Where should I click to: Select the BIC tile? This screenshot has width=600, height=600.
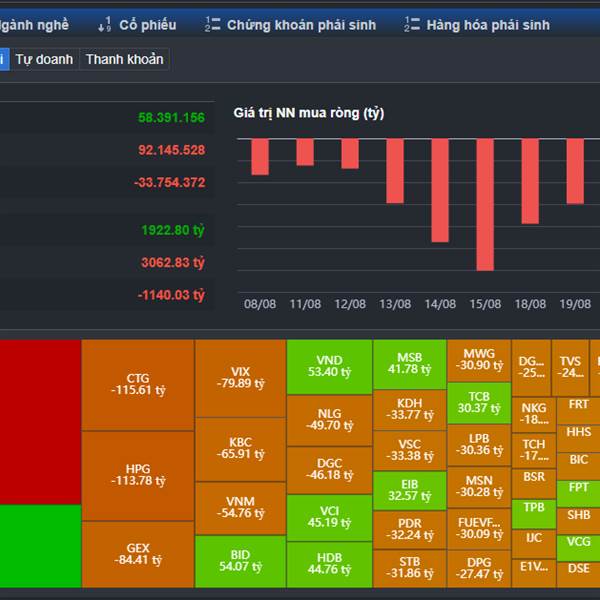click(x=579, y=466)
